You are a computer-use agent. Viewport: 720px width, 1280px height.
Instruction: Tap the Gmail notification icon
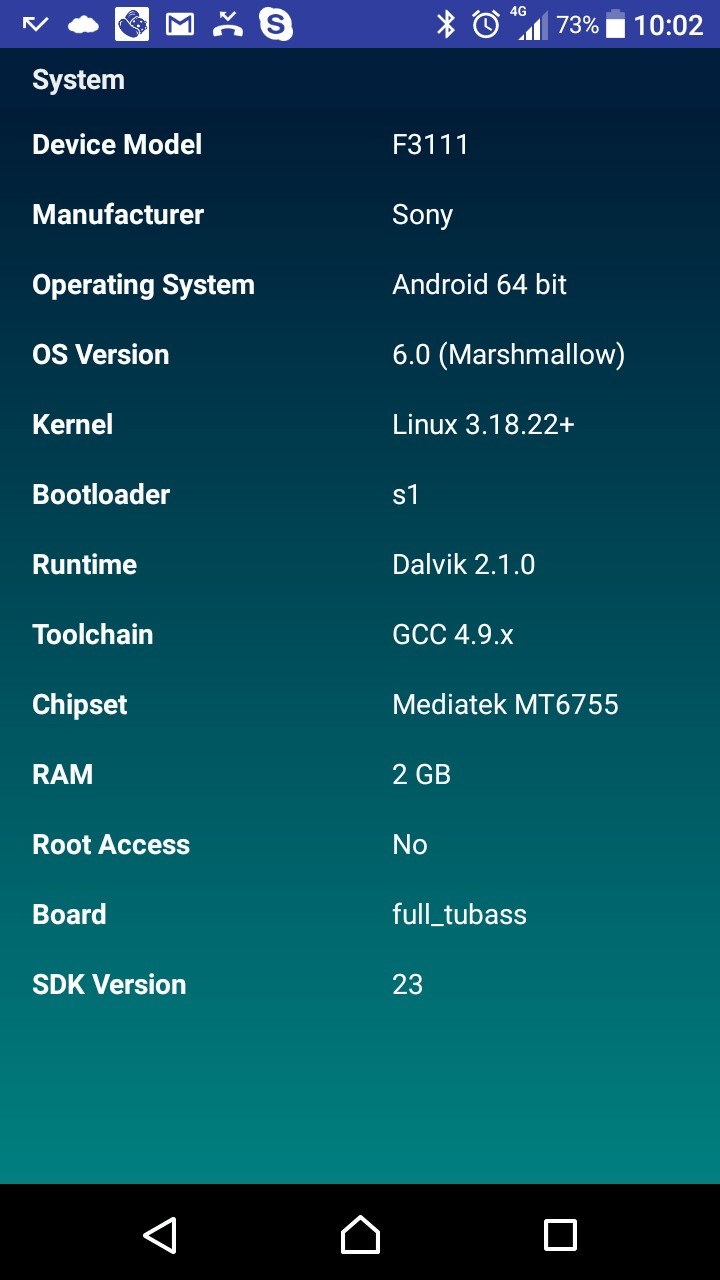click(x=180, y=24)
